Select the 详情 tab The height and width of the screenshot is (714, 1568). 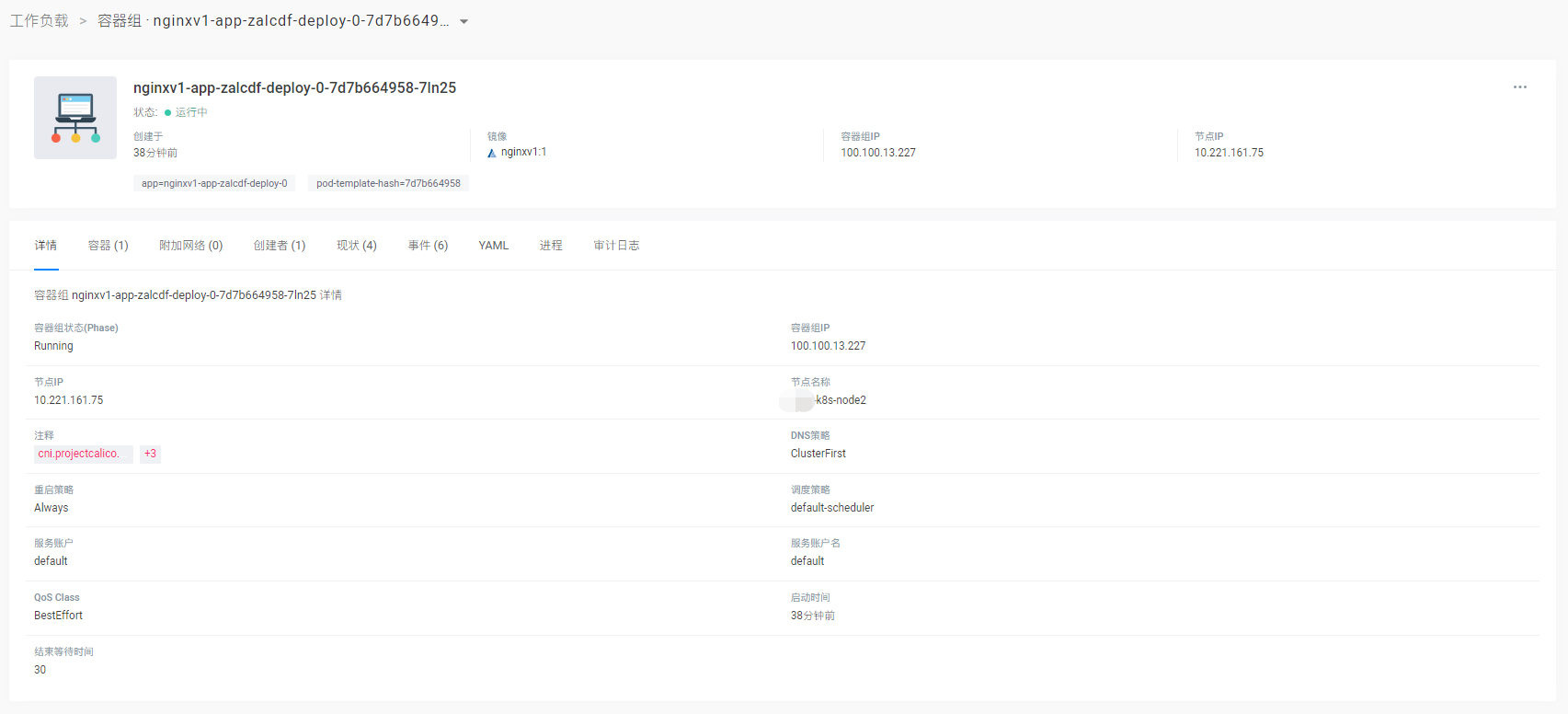tap(46, 246)
